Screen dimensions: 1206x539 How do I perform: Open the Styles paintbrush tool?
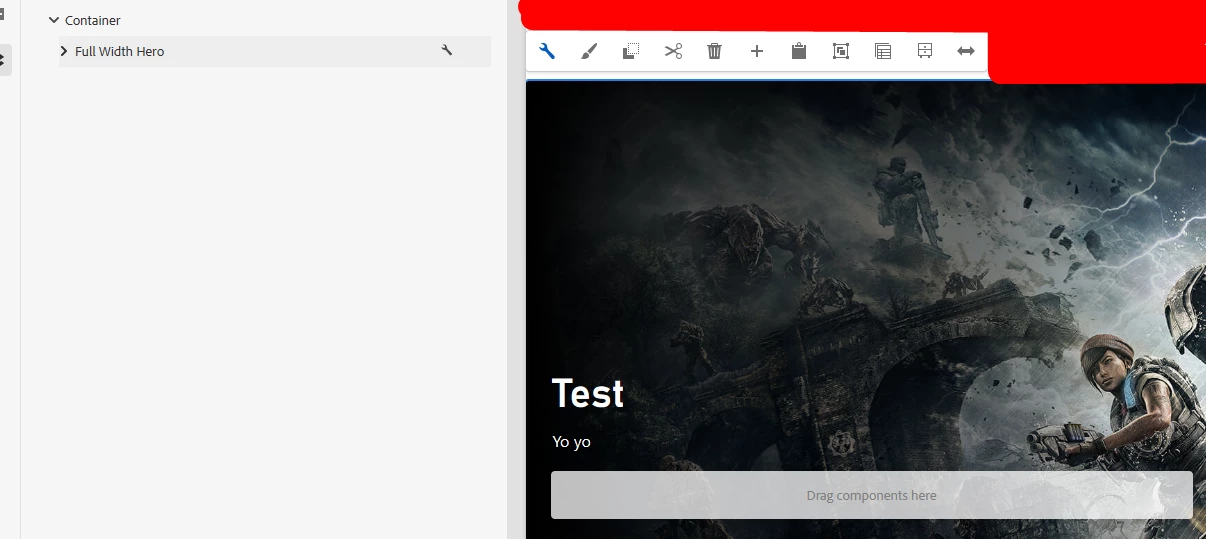click(x=589, y=51)
